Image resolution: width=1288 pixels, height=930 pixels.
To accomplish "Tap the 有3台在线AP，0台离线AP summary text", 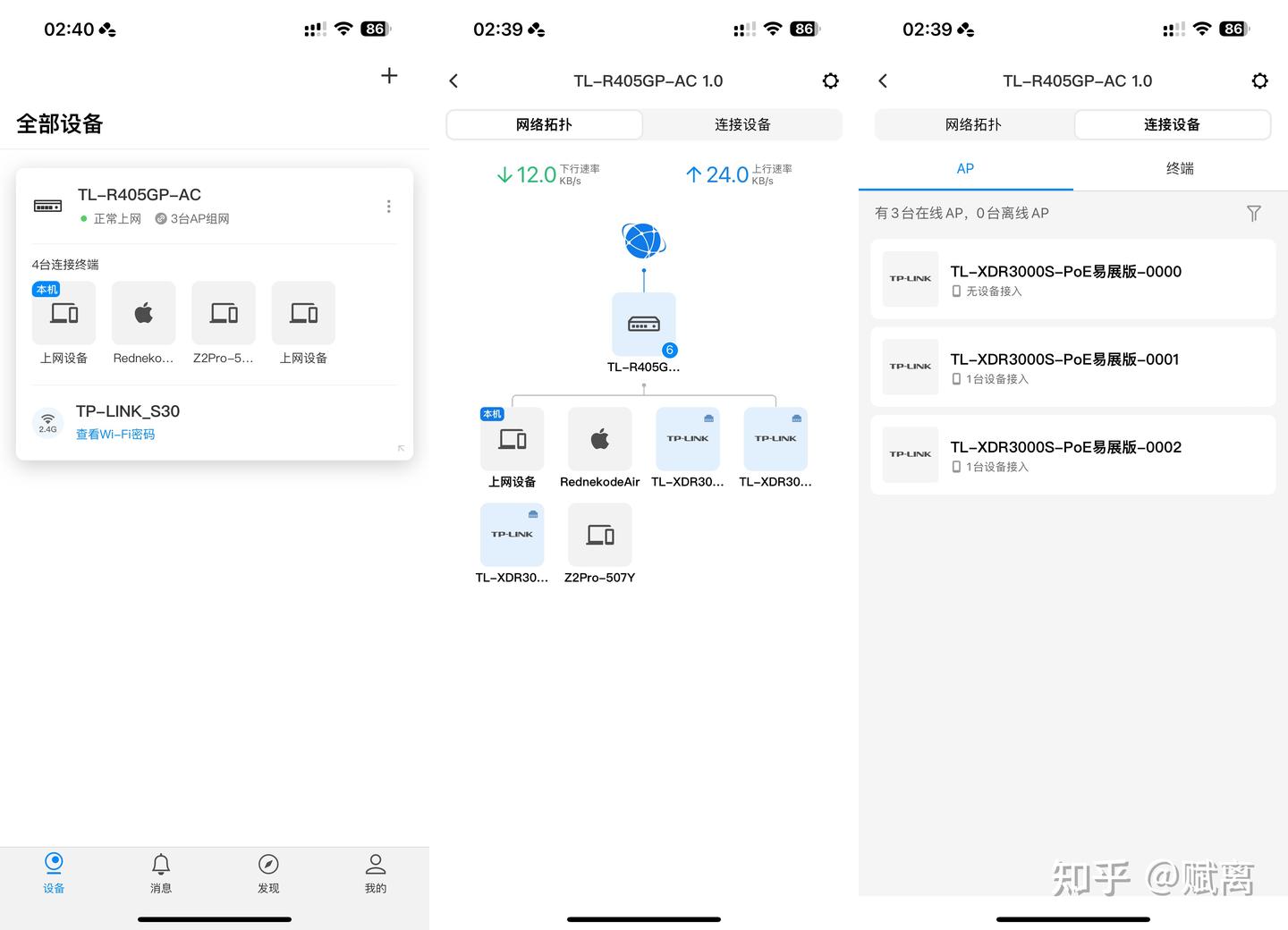I will tap(962, 214).
